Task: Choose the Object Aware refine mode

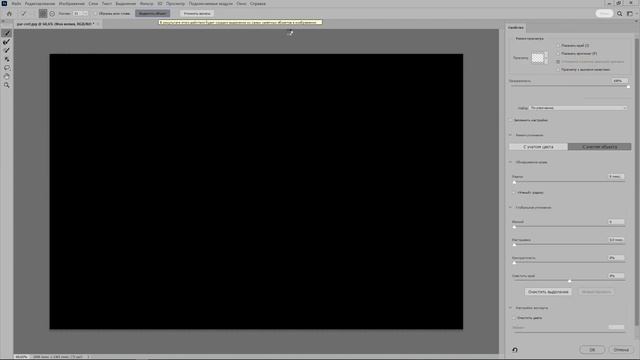Action: (x=600, y=147)
